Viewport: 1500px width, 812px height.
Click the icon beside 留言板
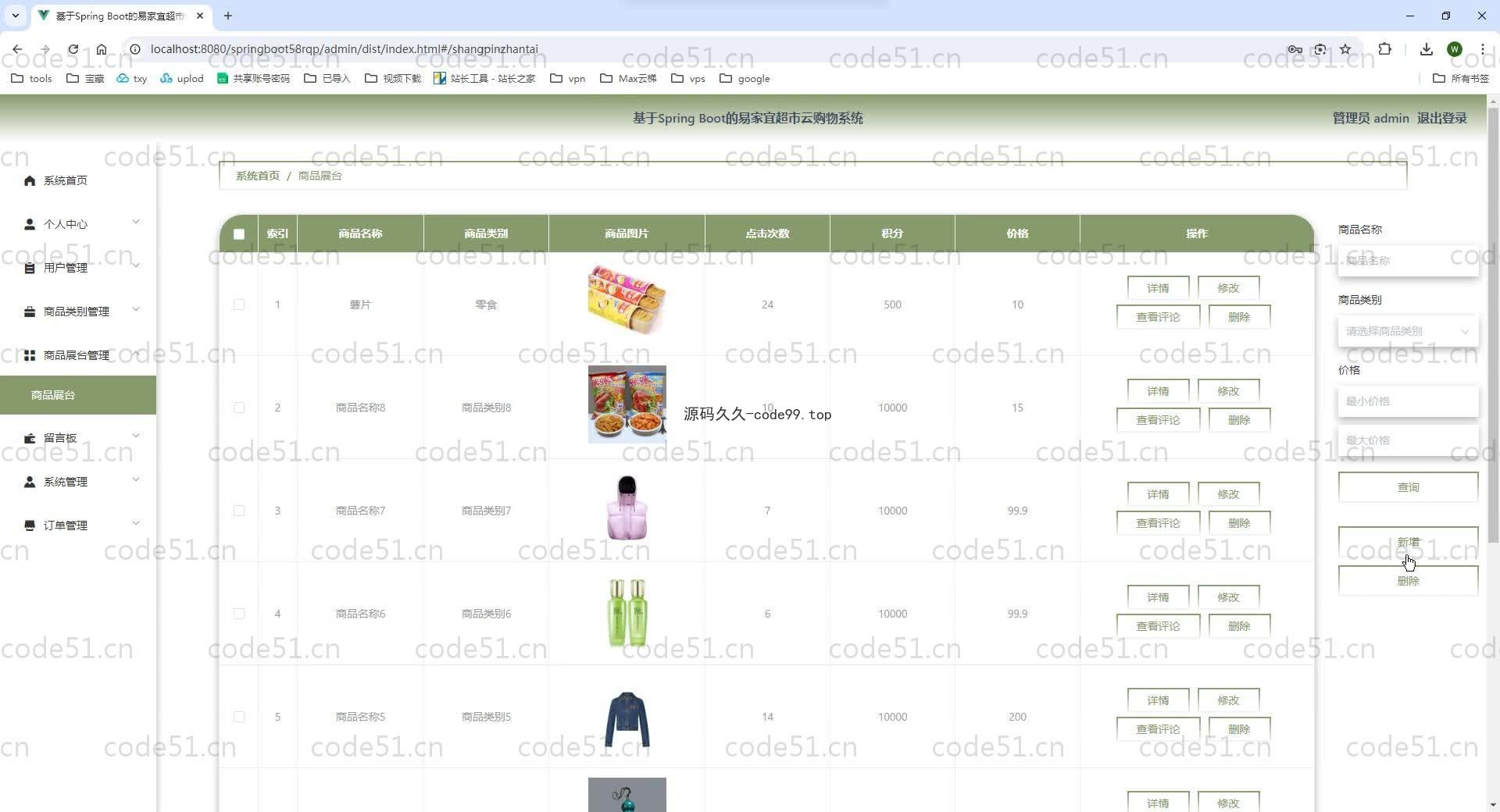coord(30,438)
